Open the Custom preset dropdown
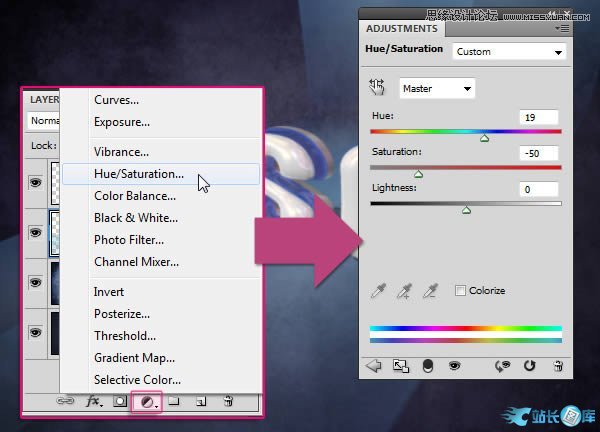The height and width of the screenshot is (432, 600). coord(508,51)
